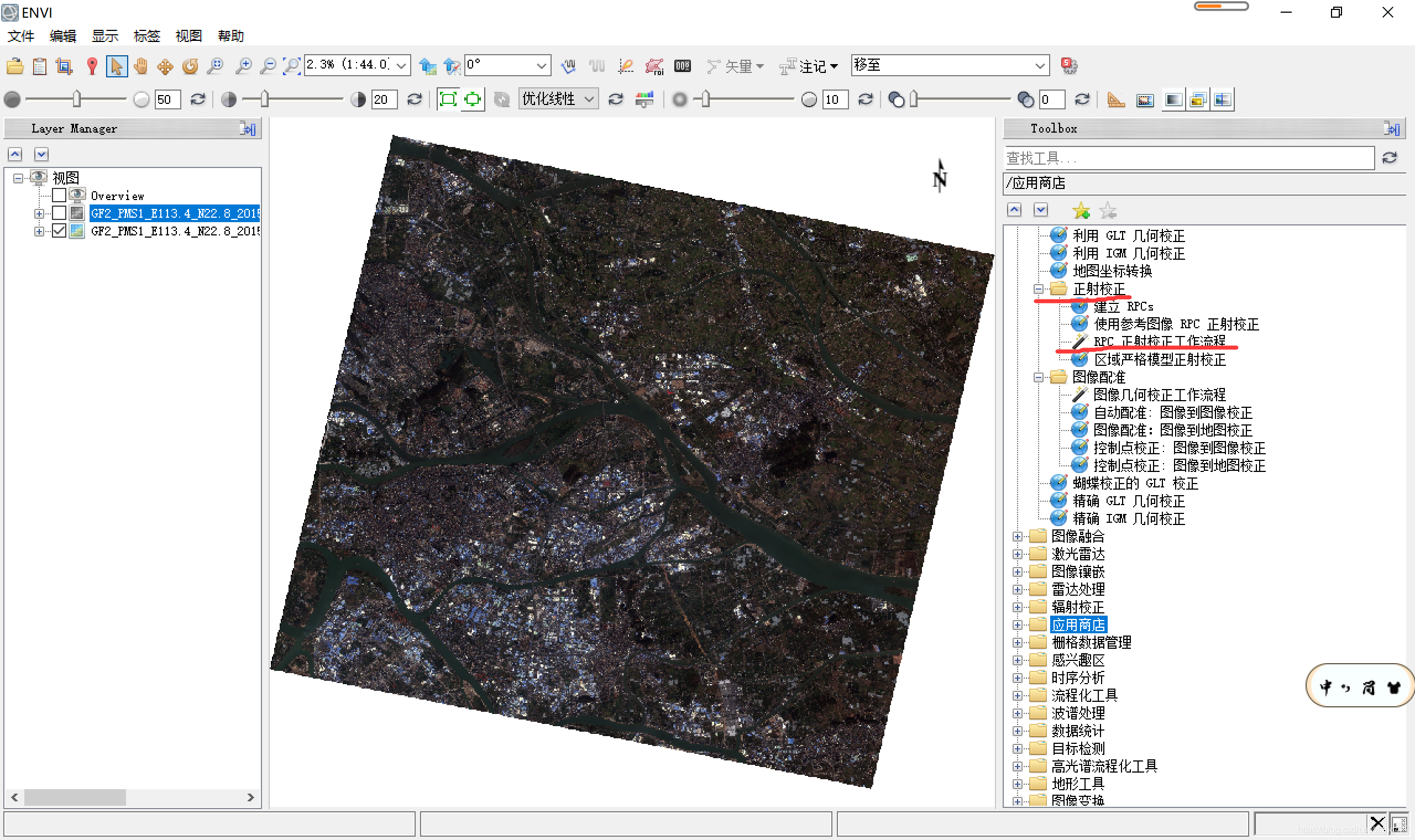Adjust the transparency slider handle
1415x840 pixels.
point(913,99)
